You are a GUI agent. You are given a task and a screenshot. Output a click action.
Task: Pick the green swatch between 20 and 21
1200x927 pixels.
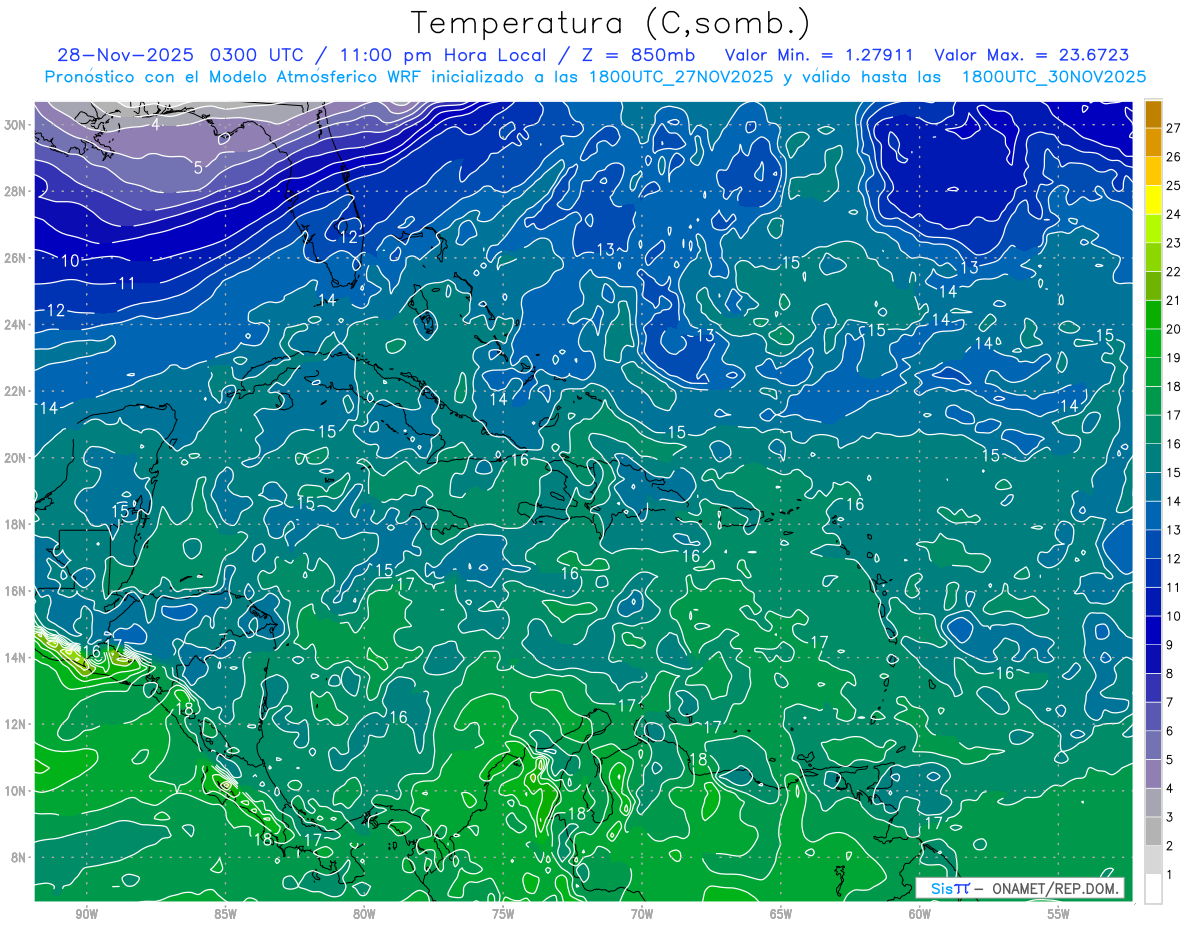(x=1153, y=315)
